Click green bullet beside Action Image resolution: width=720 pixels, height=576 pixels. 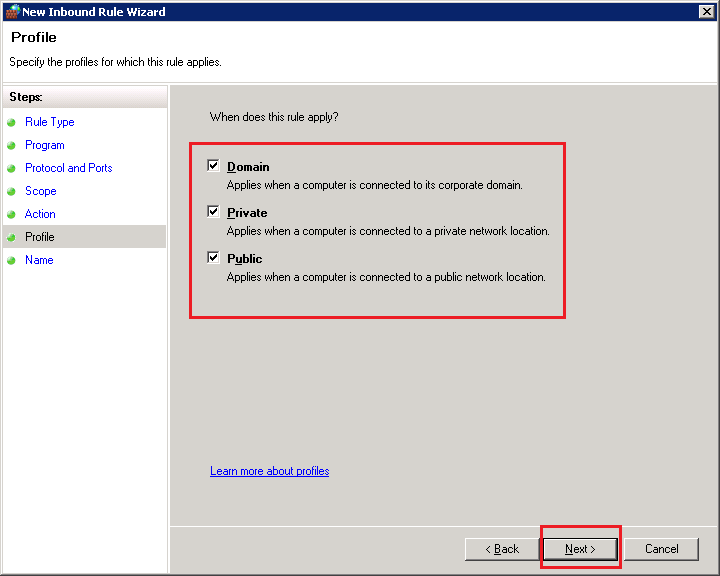[11, 215]
